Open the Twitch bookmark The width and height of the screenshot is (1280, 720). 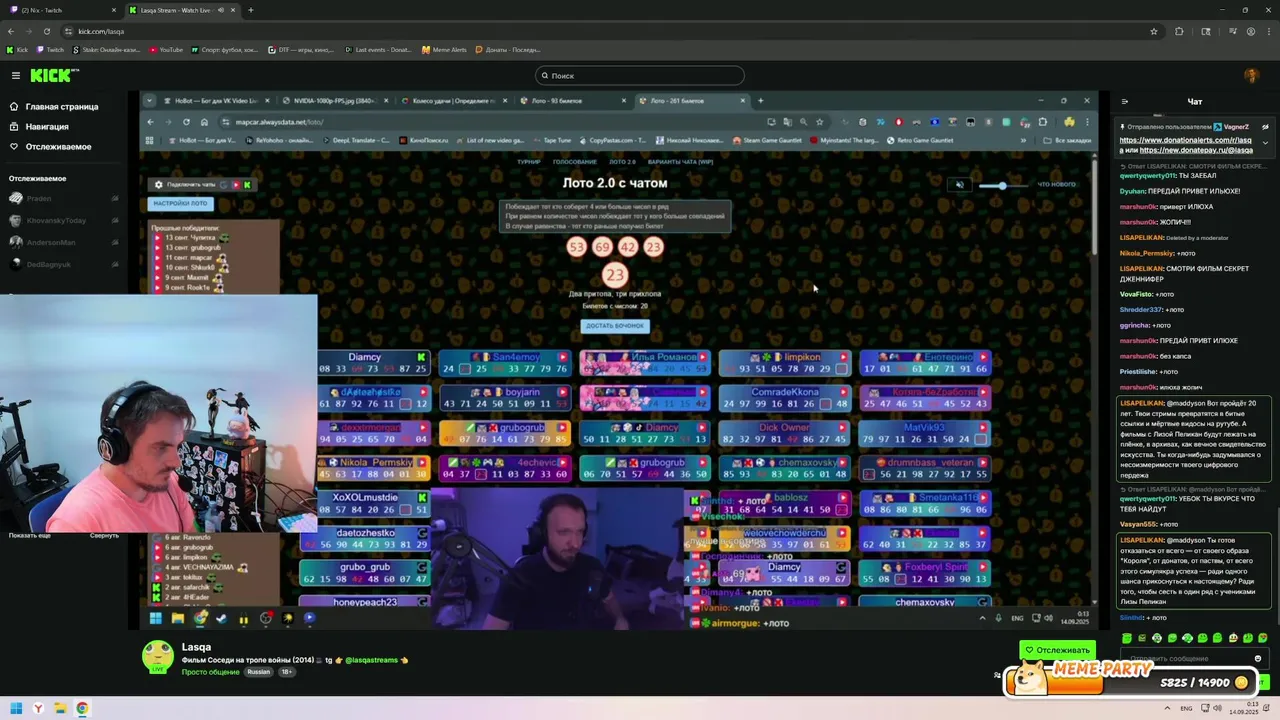49,49
